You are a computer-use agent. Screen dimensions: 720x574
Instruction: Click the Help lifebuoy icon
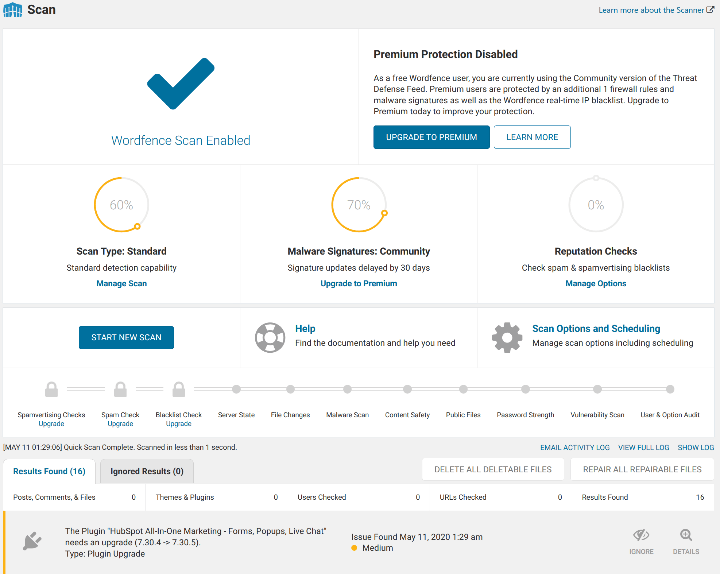269,336
